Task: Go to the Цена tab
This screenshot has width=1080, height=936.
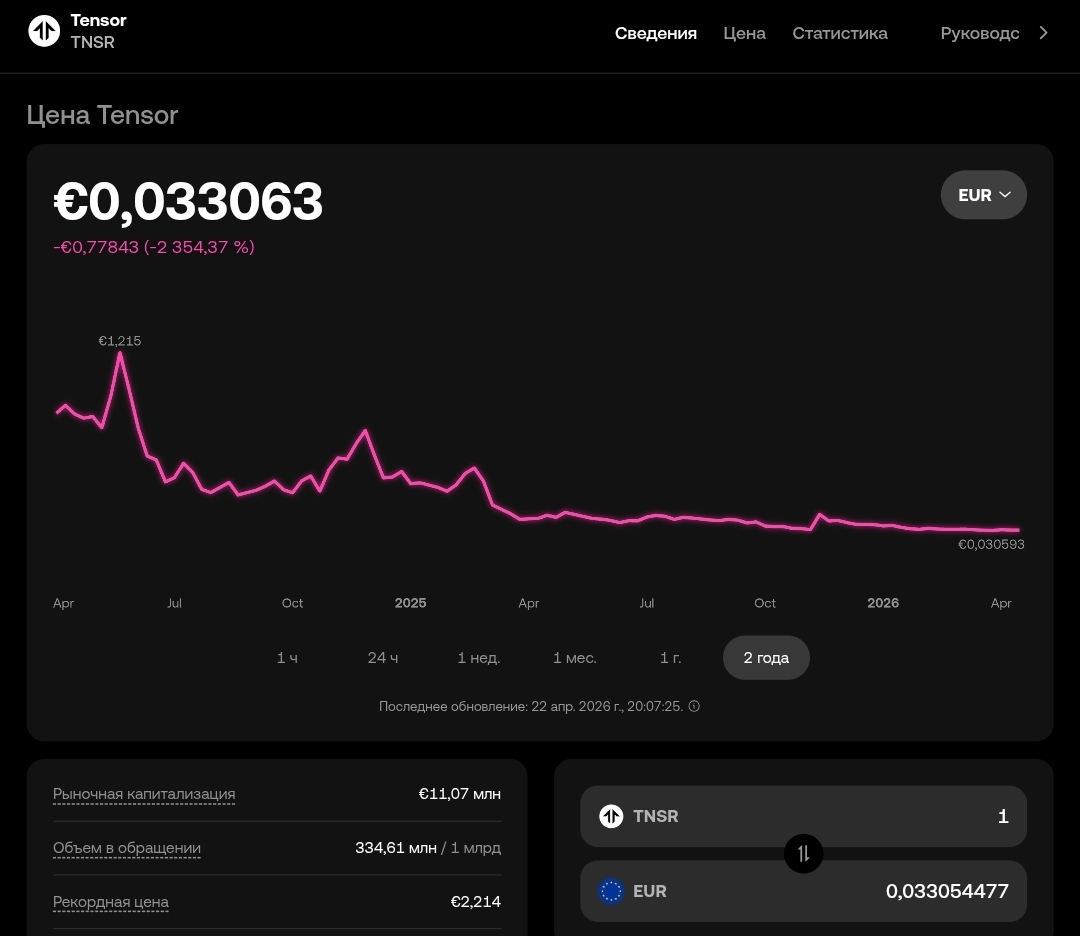Action: coord(744,33)
